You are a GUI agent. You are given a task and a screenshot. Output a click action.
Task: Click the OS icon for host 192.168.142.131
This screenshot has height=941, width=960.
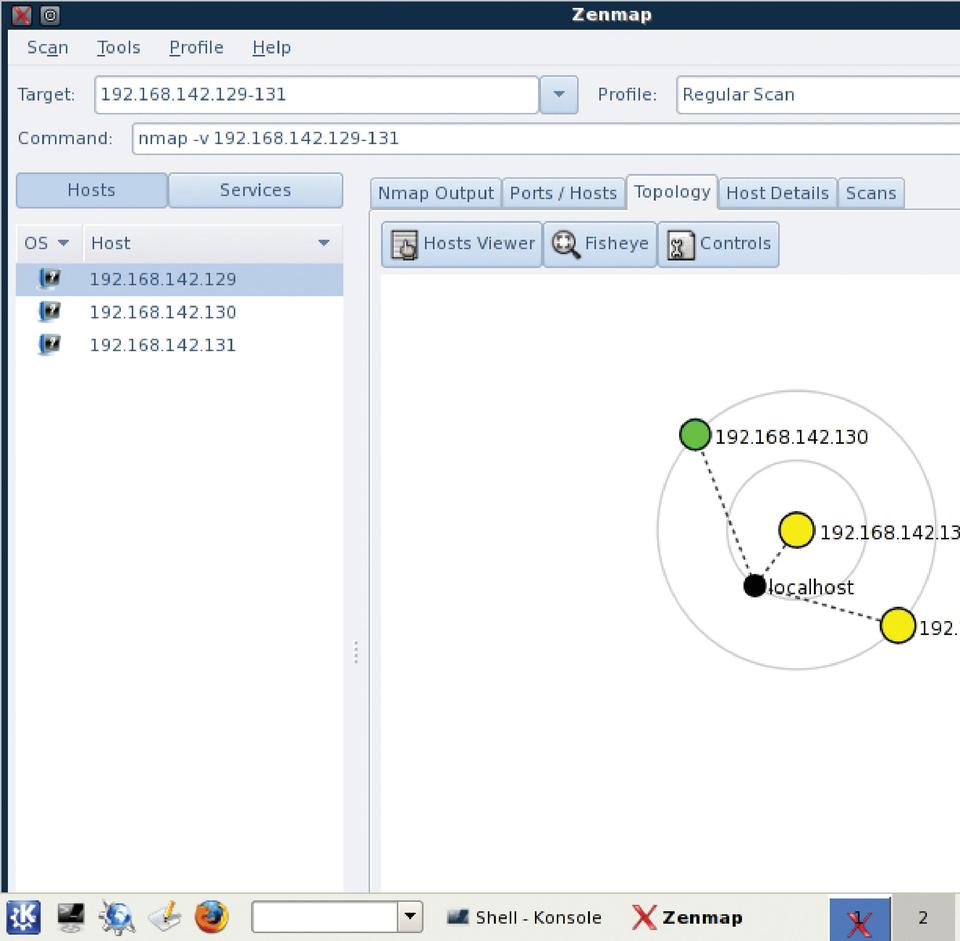pos(49,345)
